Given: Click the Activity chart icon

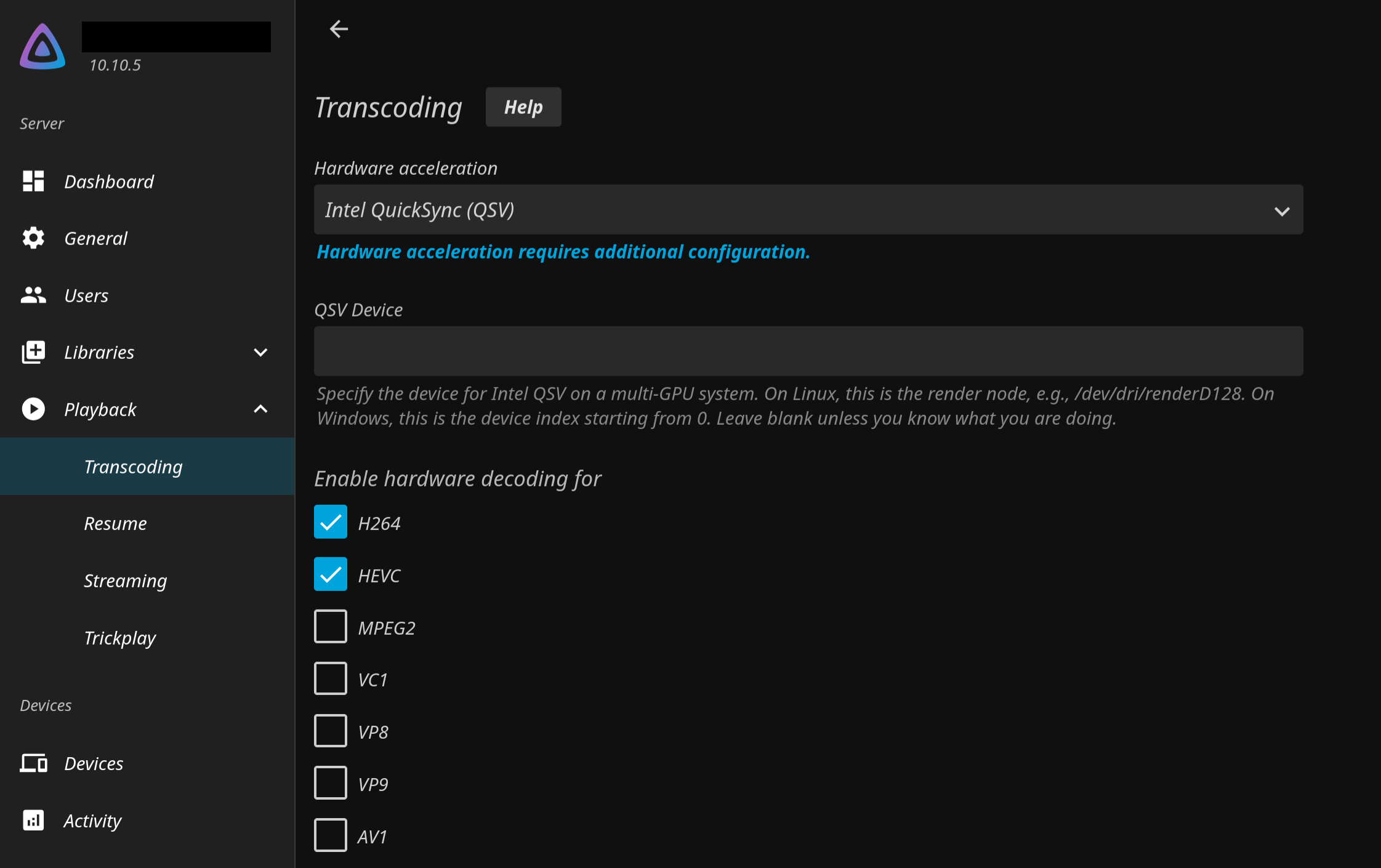Looking at the screenshot, I should (33, 821).
